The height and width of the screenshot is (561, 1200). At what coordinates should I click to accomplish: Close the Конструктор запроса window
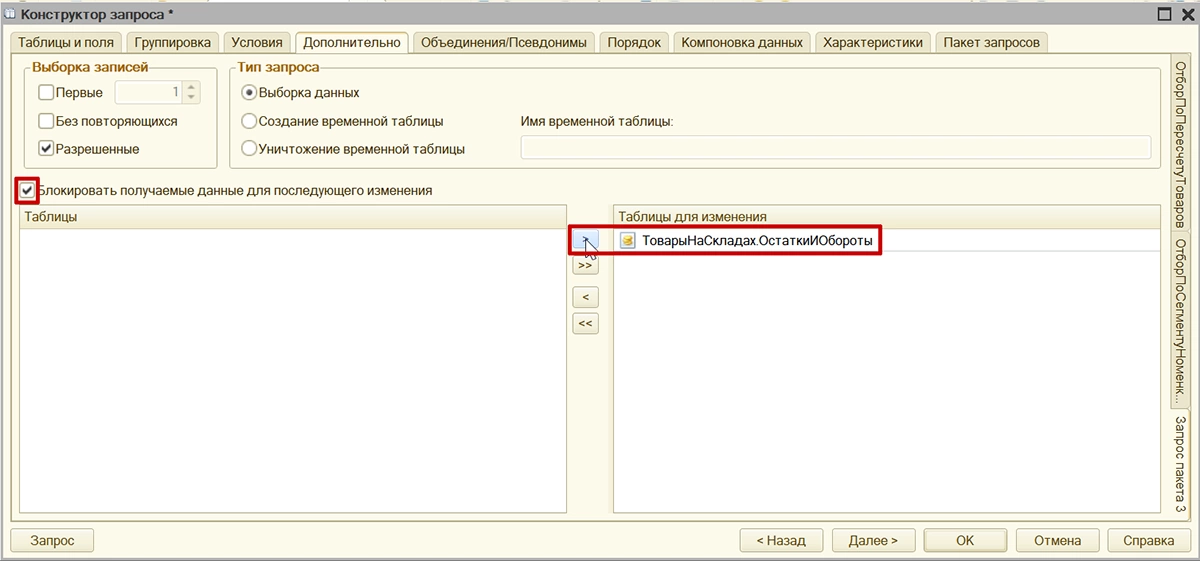1186,14
